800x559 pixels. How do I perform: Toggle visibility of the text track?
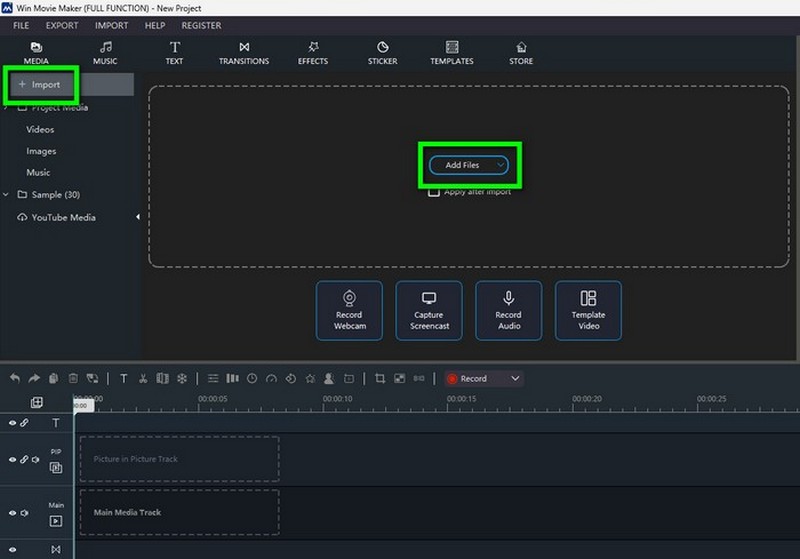[x=12, y=423]
